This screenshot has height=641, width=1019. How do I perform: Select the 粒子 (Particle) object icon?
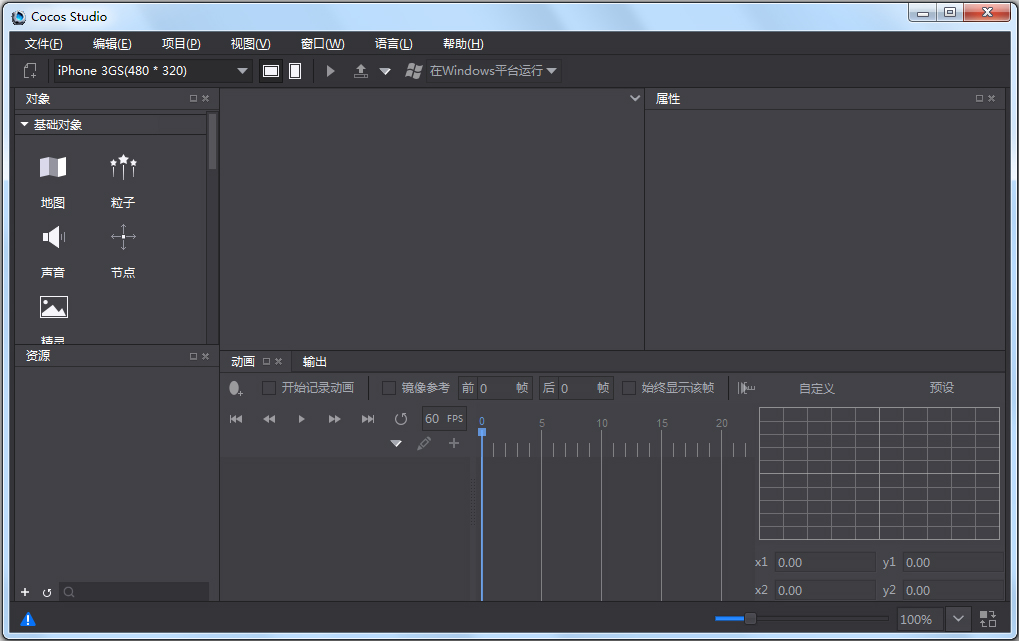[x=123, y=168]
